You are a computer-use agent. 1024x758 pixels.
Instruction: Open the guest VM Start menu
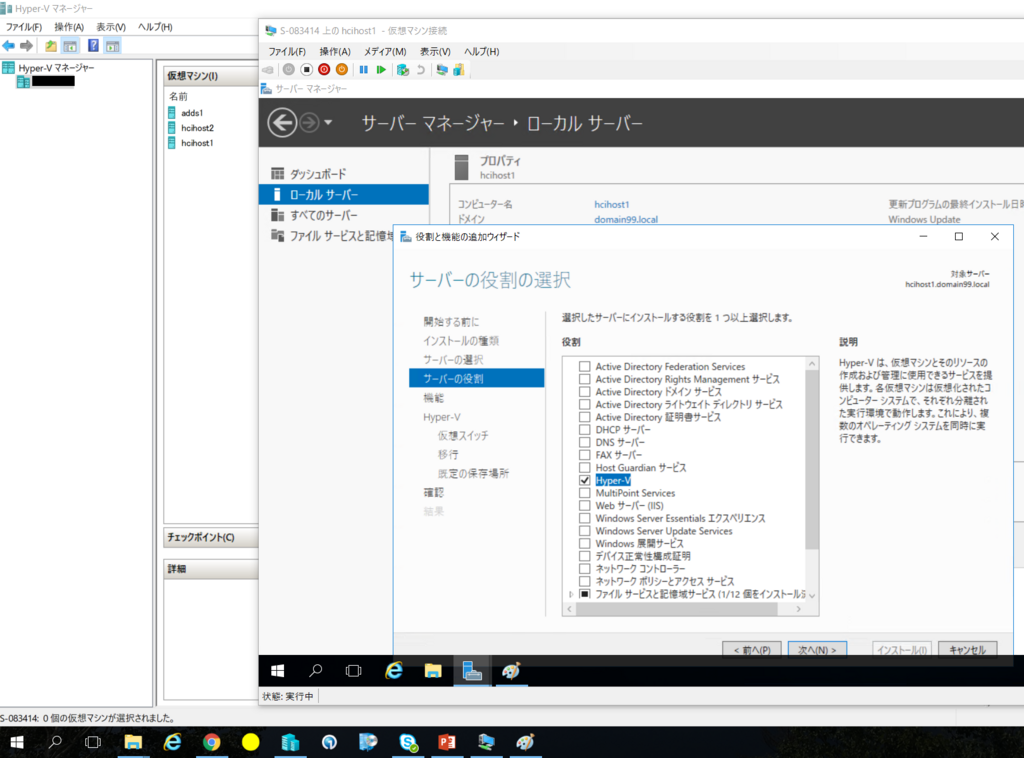pyautogui.click(x=278, y=671)
